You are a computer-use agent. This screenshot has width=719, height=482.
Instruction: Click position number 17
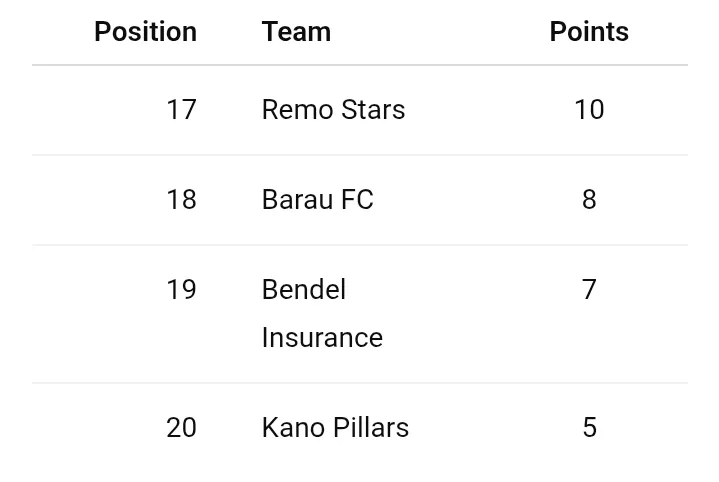coord(181,110)
